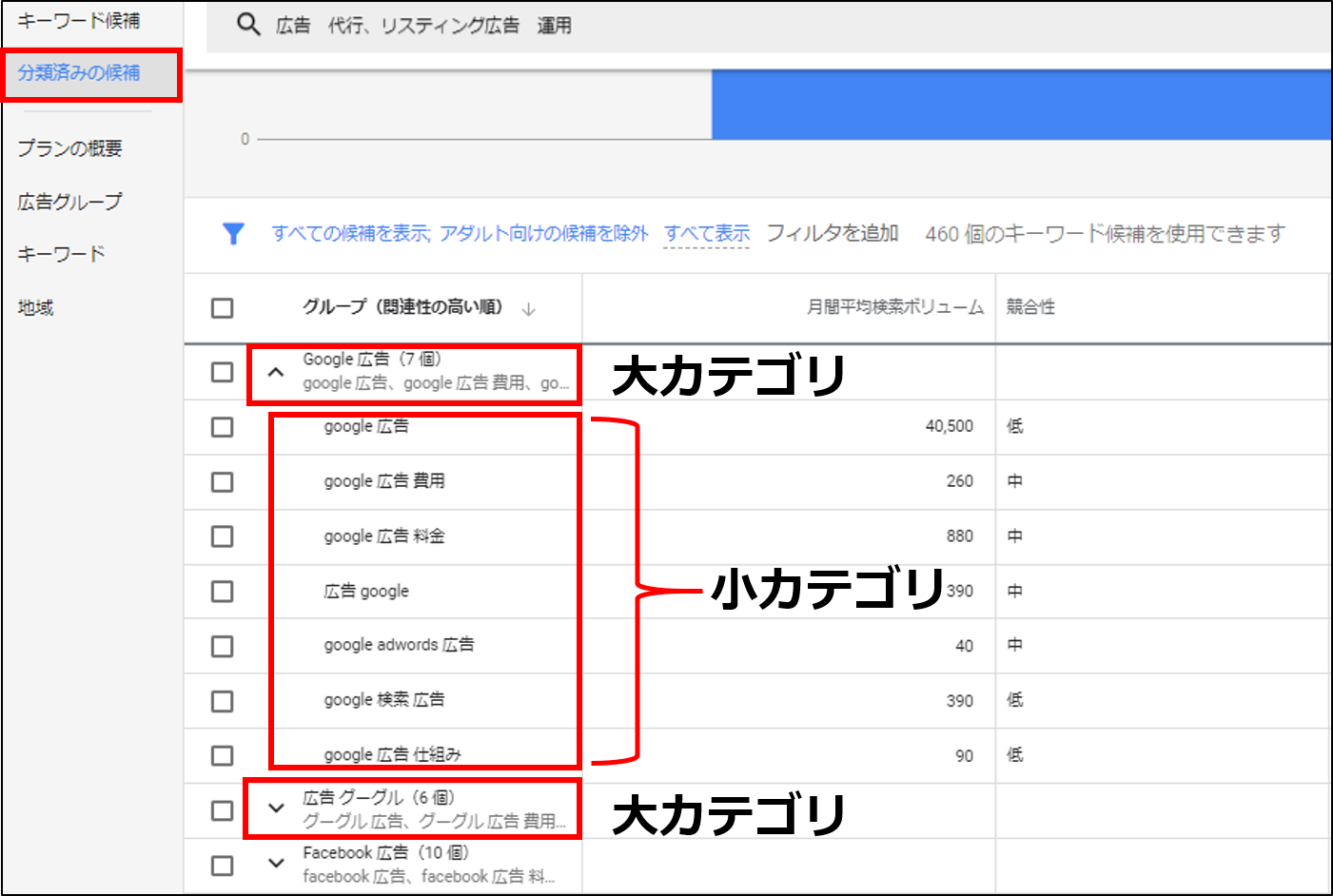Click the sort arrow in the group column header

(529, 308)
